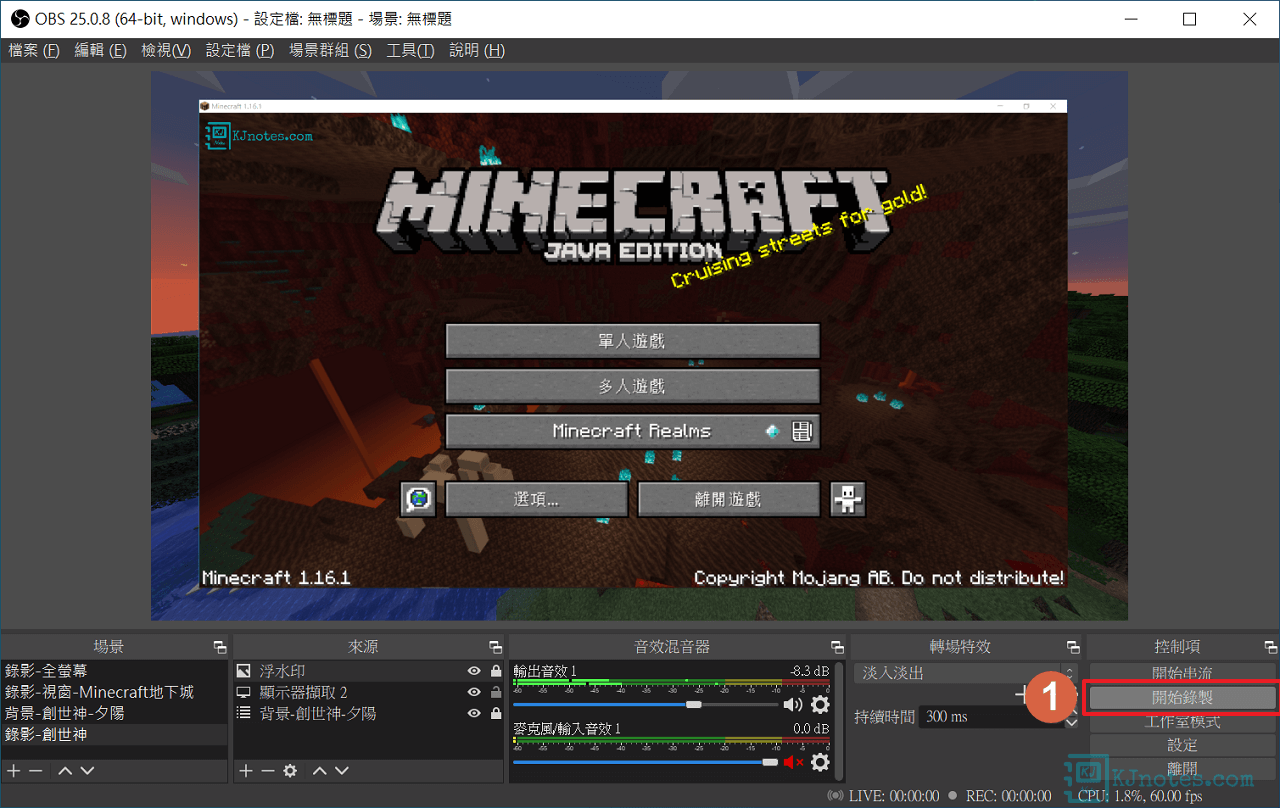The height and width of the screenshot is (808, 1280).
Task: Open the settings gear for 輸出音效 1
Action: [x=820, y=705]
